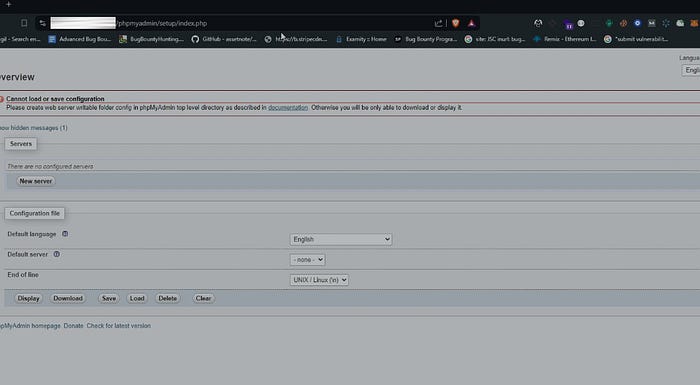
Task: Click the Load button
Action: 137,298
